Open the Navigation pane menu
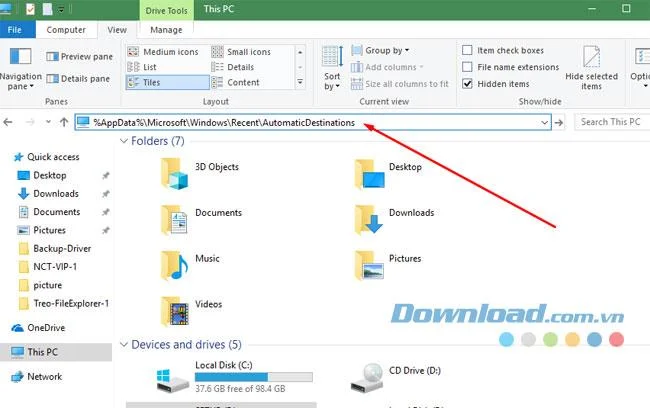Screen dimensions: 650x408 [20, 69]
